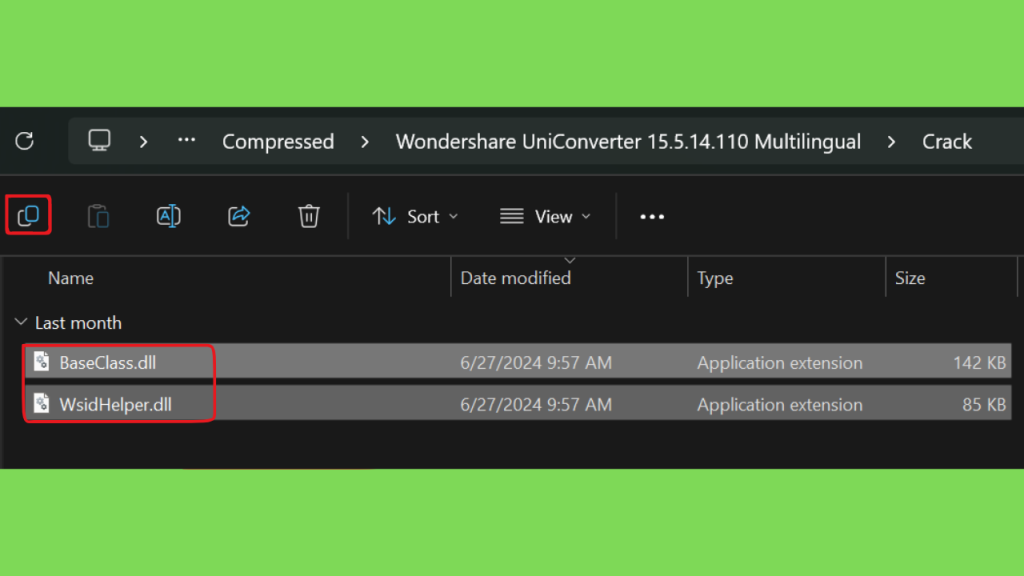Screen dimensions: 1024x576
Task: Open the Sort dropdown
Action: 415,216
